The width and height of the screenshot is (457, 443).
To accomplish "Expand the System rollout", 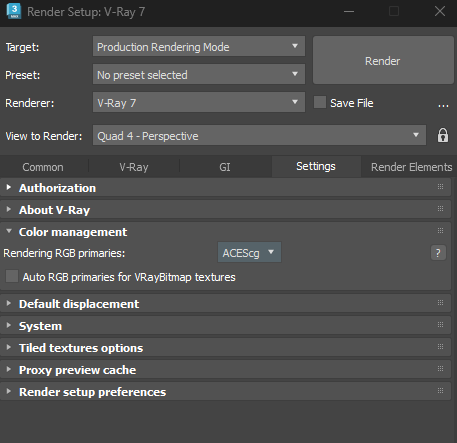I will 225,326.
